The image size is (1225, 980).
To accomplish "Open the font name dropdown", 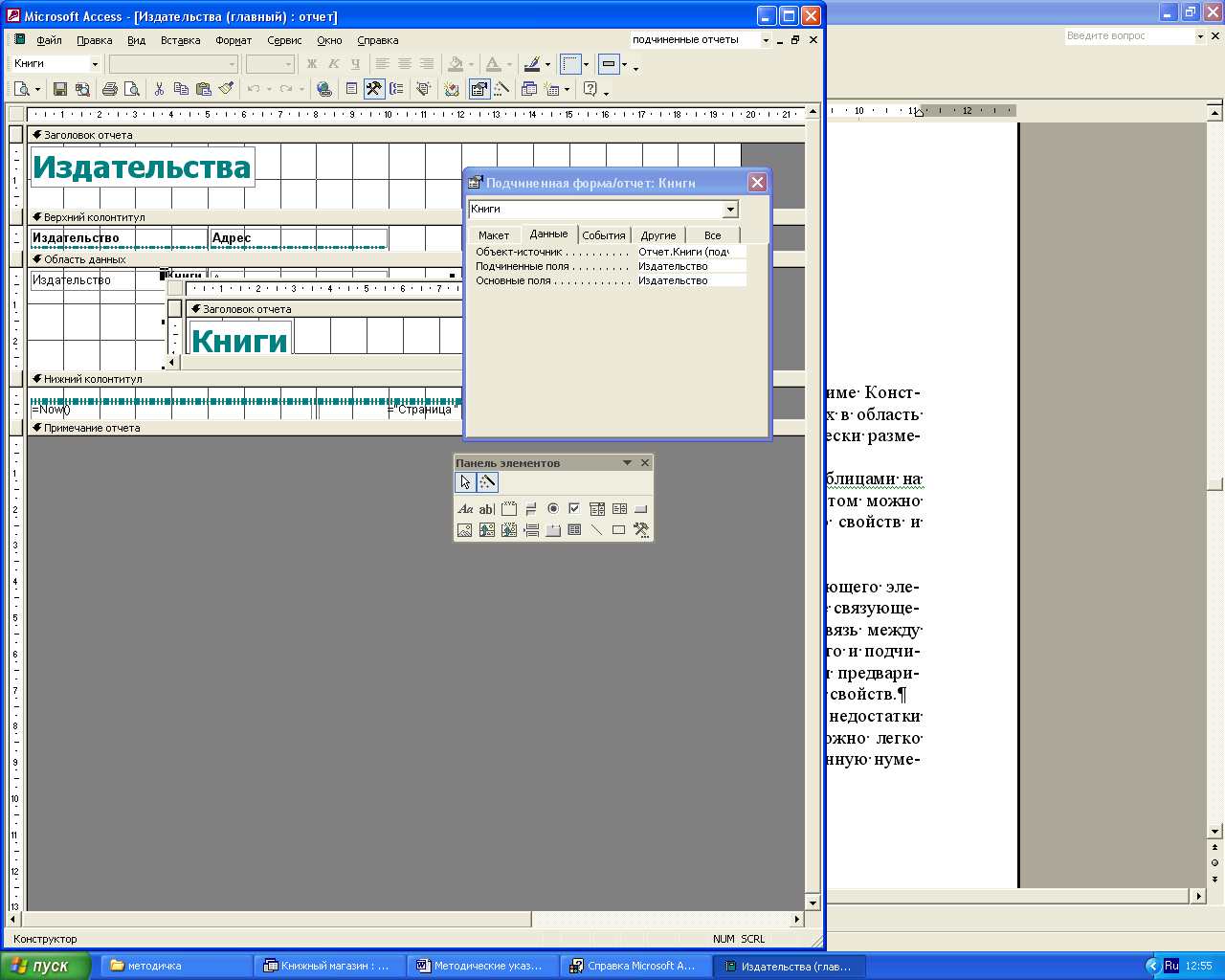I will click(232, 64).
